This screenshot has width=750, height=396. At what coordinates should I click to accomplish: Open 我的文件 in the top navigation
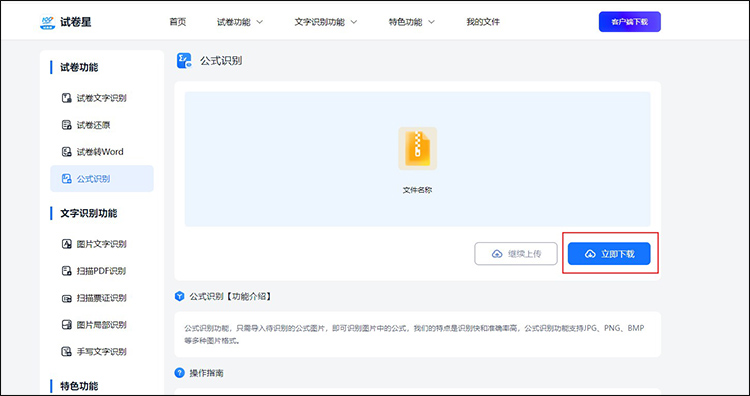tap(483, 22)
